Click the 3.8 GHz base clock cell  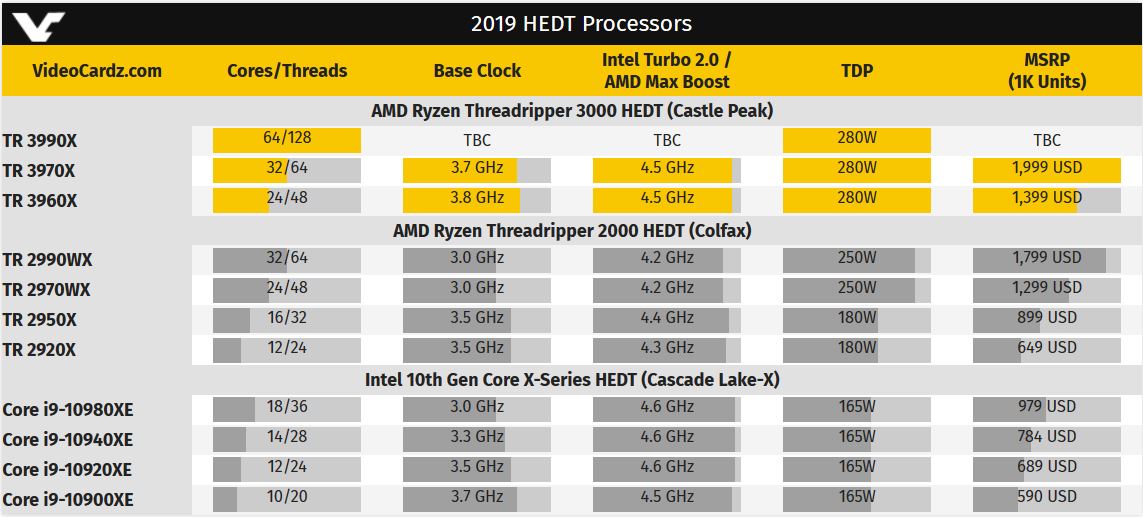477,200
